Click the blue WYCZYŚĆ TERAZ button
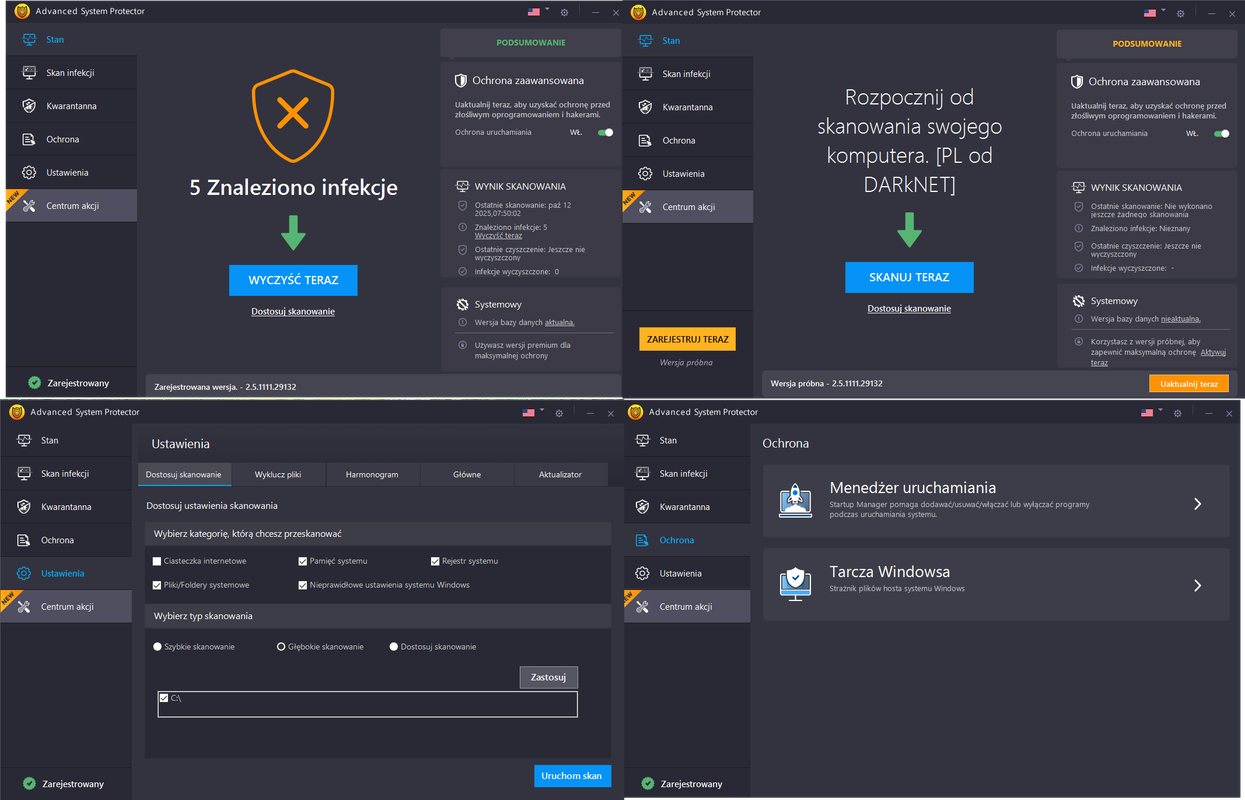 coord(293,280)
